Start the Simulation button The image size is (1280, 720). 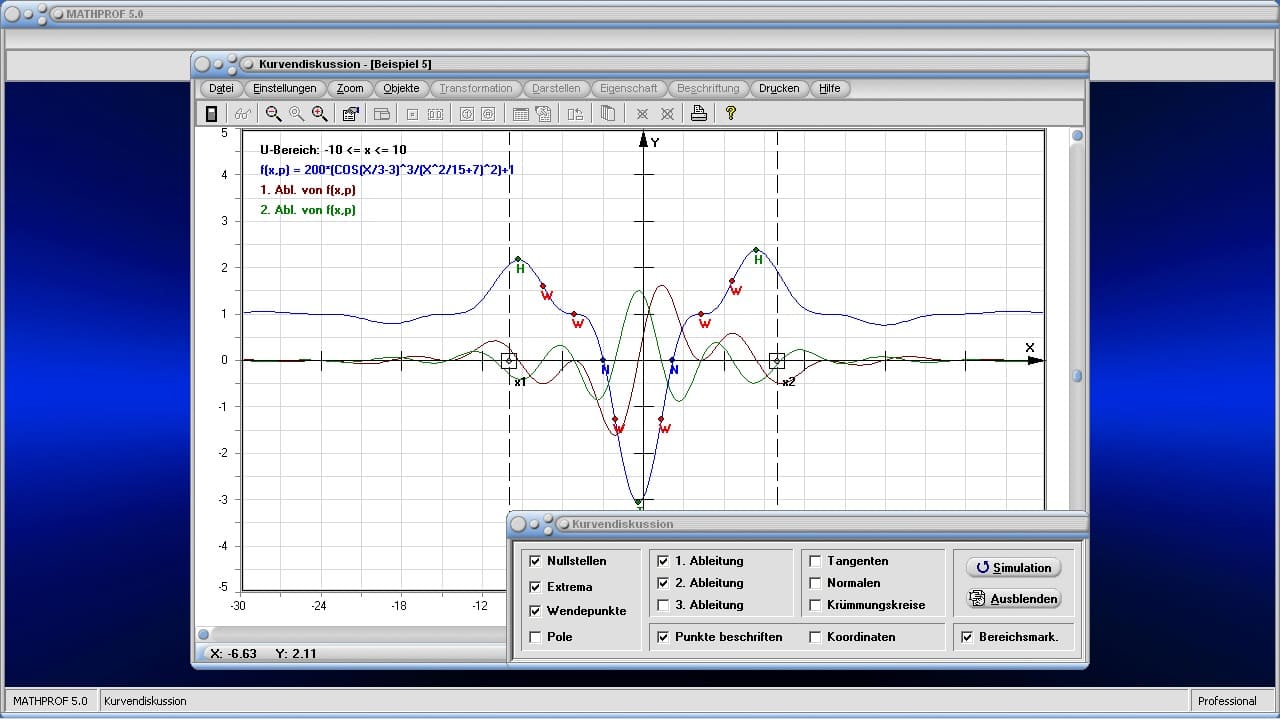[1013, 568]
